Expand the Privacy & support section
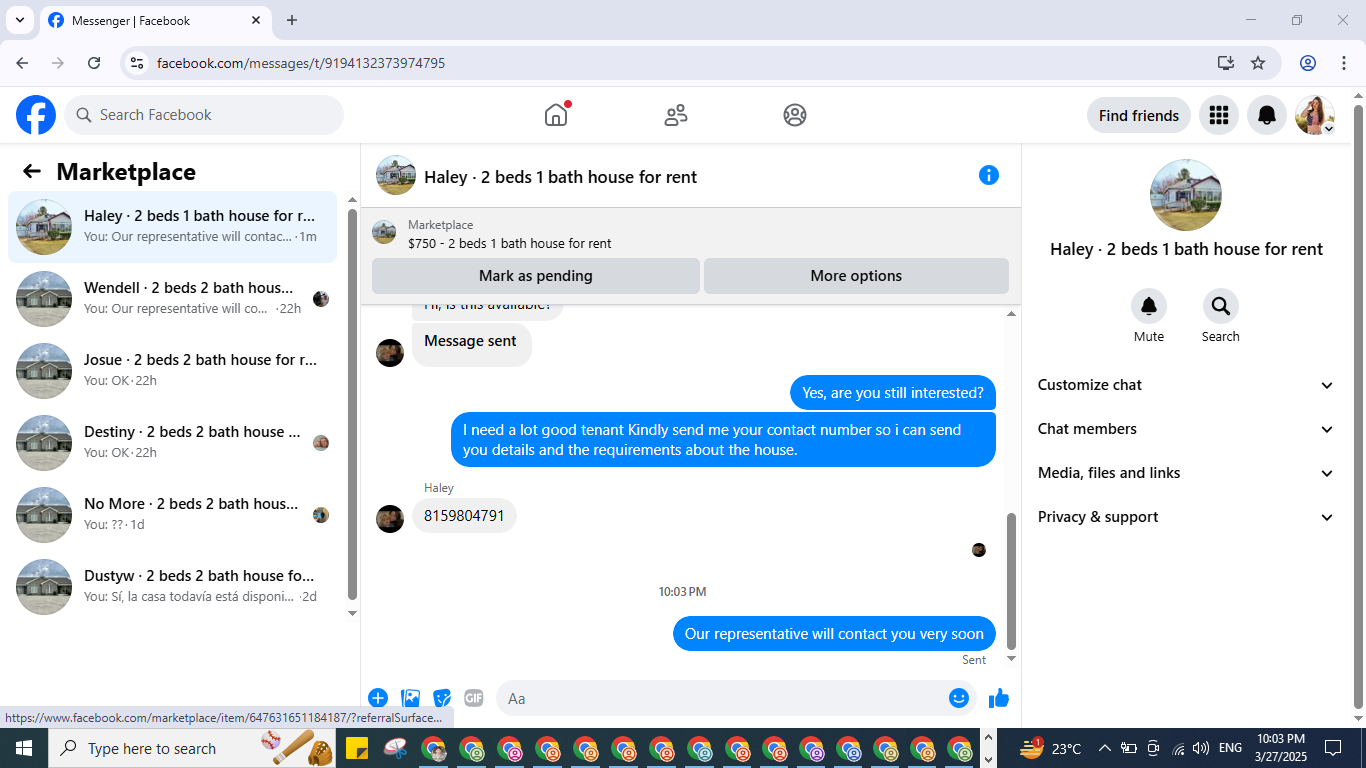The height and width of the screenshot is (768, 1366). 1186,517
